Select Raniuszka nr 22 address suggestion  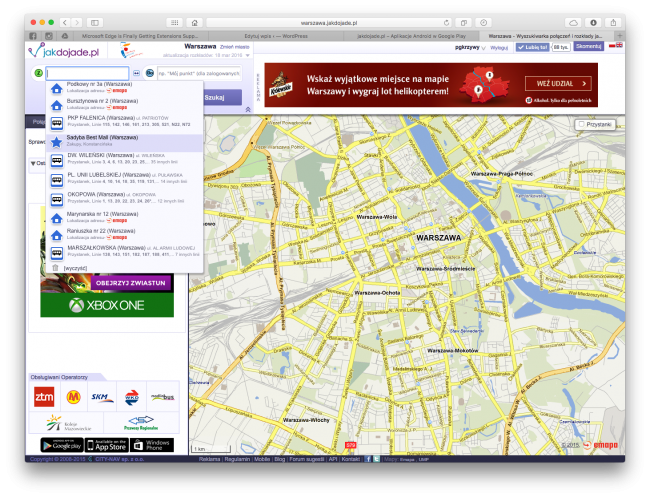click(125, 234)
